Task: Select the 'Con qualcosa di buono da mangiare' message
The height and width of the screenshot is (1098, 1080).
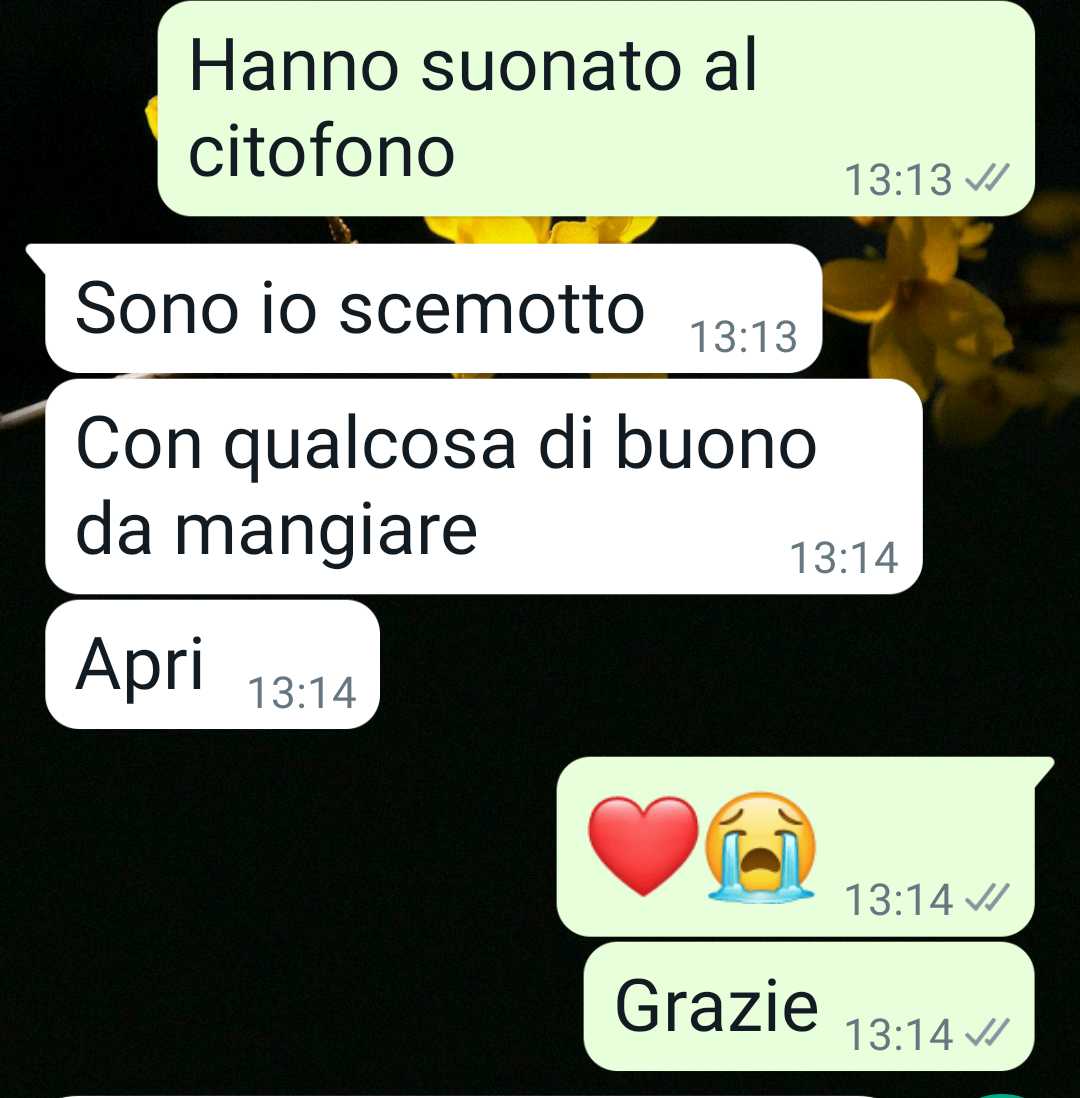Action: pyautogui.click(x=483, y=487)
